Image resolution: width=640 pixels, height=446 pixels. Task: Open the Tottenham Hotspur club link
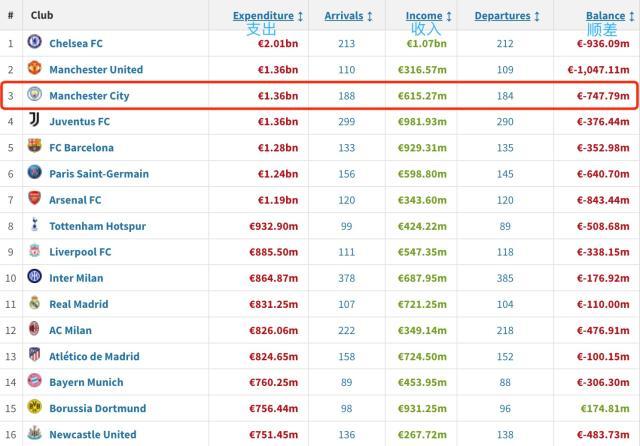97,226
